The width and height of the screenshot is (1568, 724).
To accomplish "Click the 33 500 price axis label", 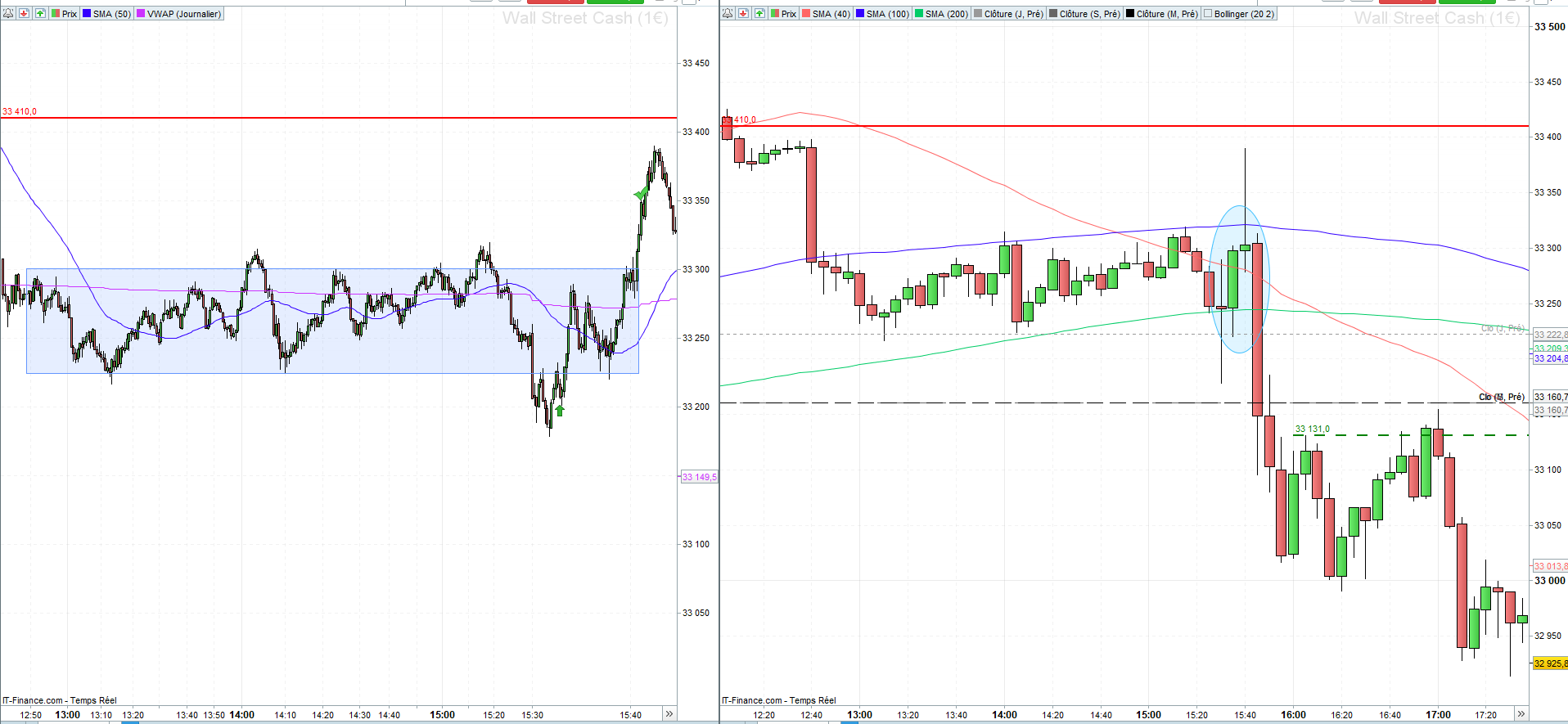I will pyautogui.click(x=1549, y=27).
